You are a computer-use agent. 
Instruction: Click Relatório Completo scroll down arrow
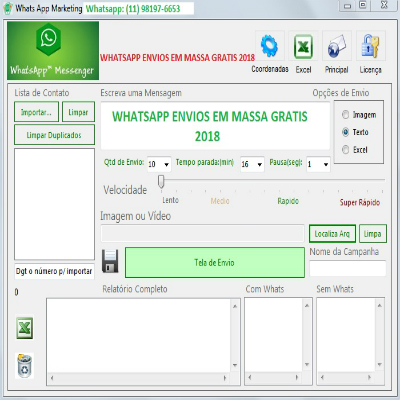point(235,365)
